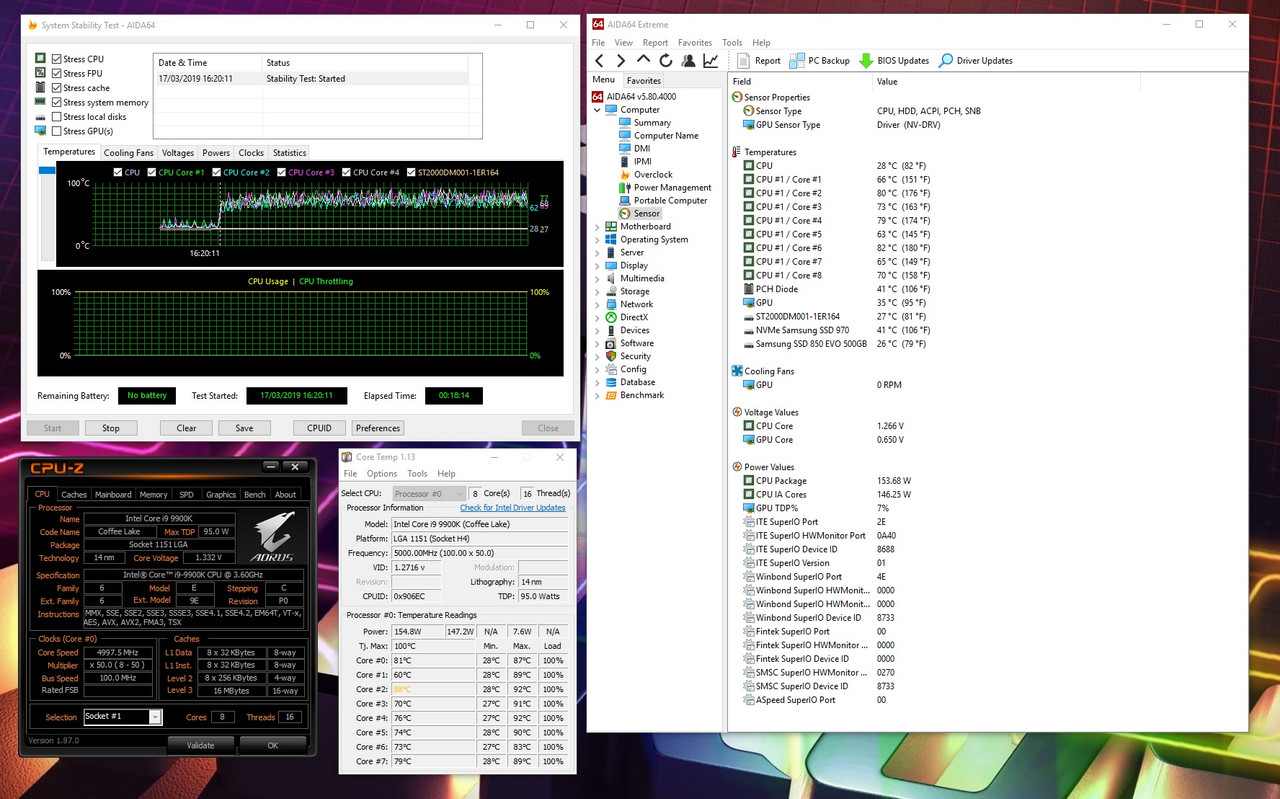Viewport: 1280px width, 799px height.
Task: Select Computer Name tree item
Action: pos(665,136)
